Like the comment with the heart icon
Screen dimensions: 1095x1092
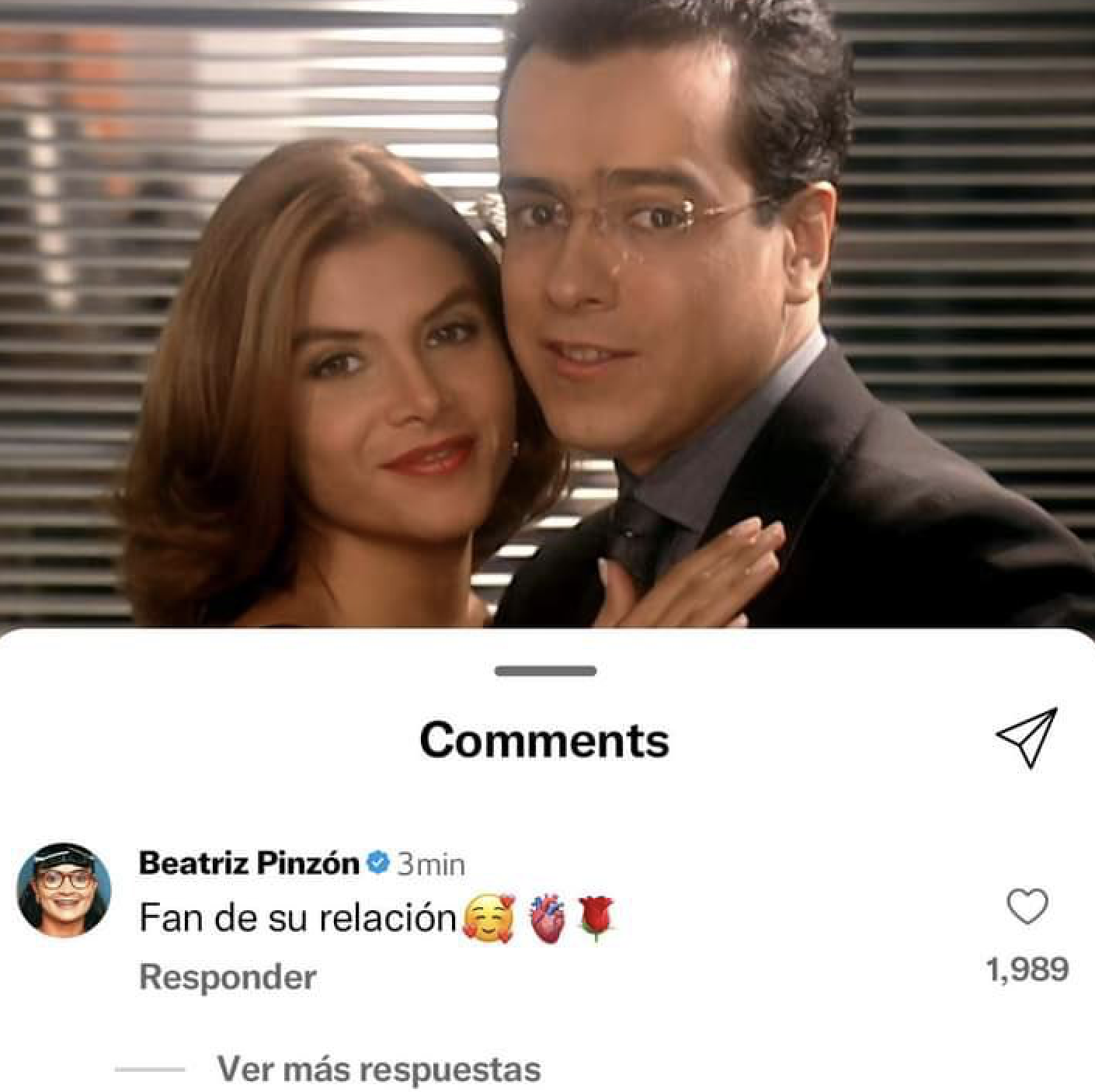1027,906
